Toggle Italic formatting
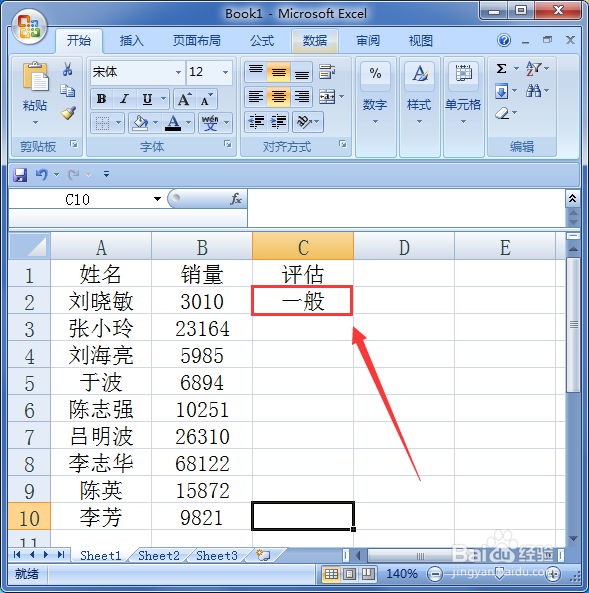The image size is (589, 593). [124, 99]
